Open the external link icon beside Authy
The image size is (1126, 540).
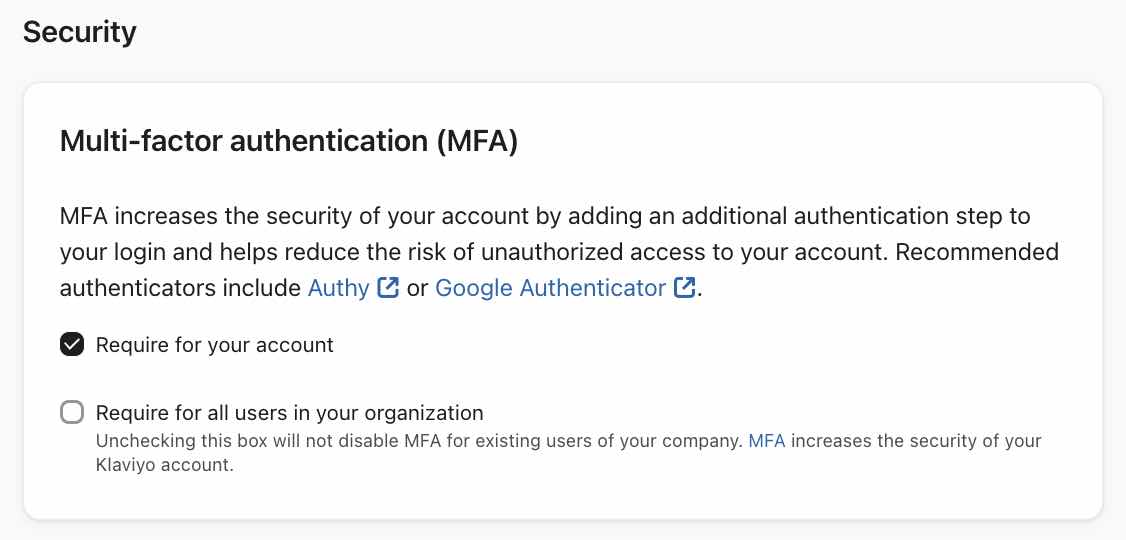(388, 288)
